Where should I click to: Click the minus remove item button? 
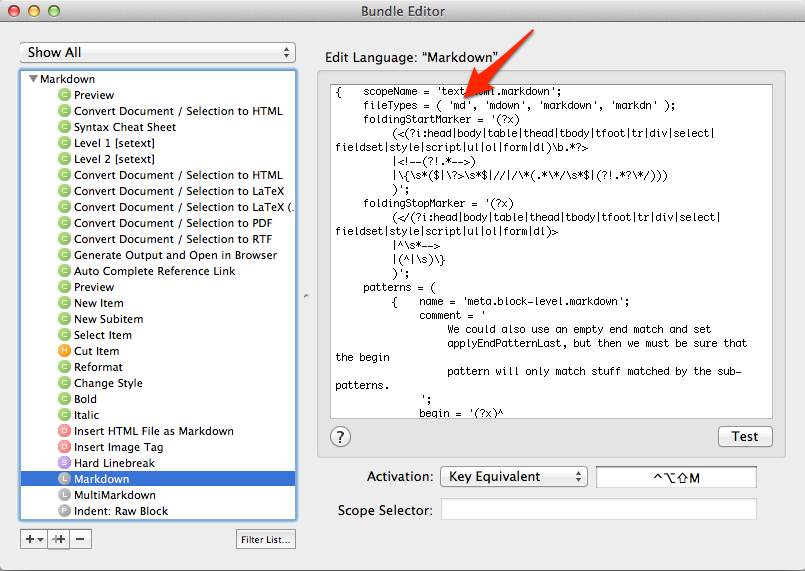pyautogui.click(x=81, y=539)
